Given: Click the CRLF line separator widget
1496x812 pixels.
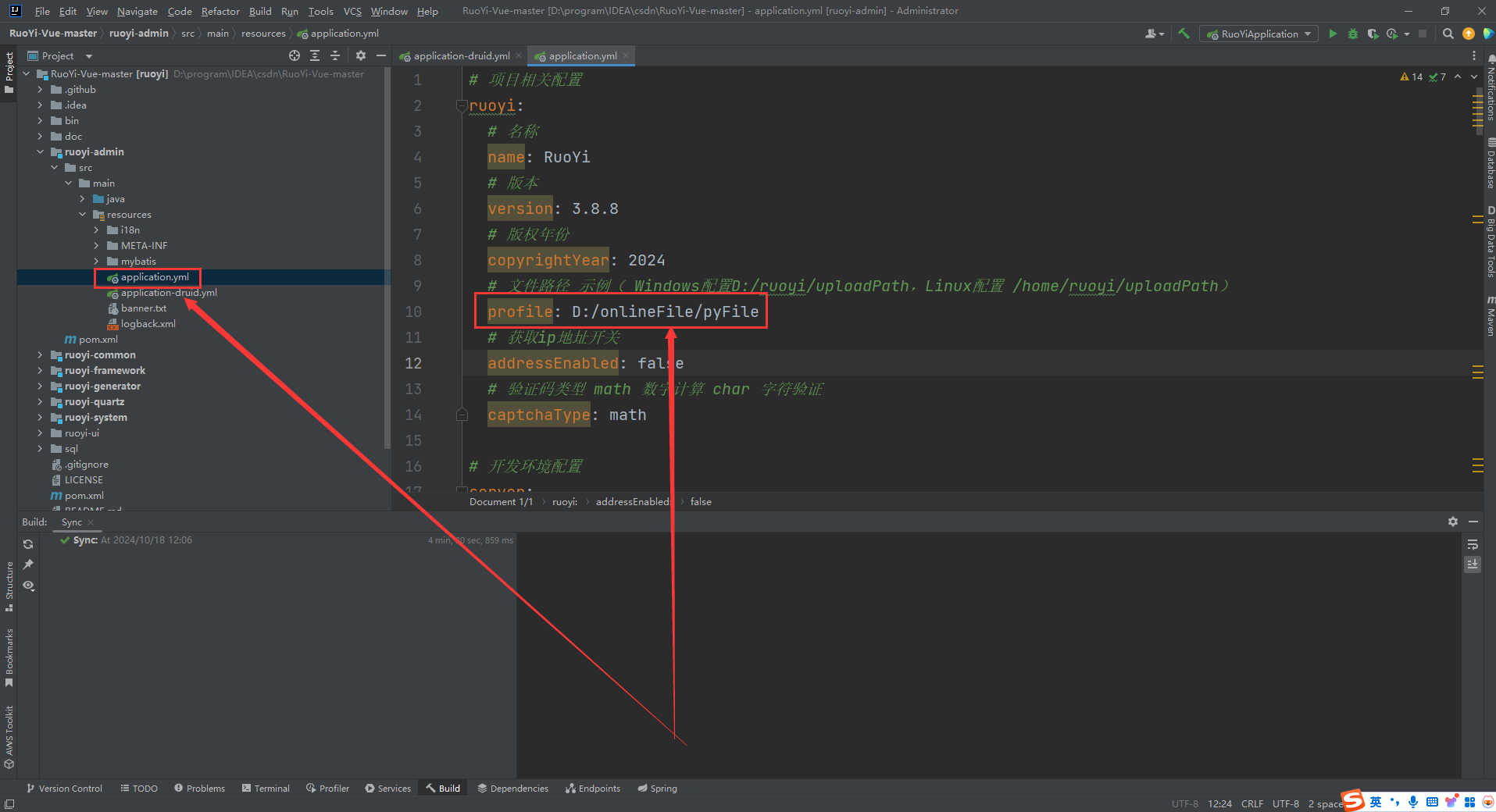Looking at the screenshot, I should tap(1251, 803).
